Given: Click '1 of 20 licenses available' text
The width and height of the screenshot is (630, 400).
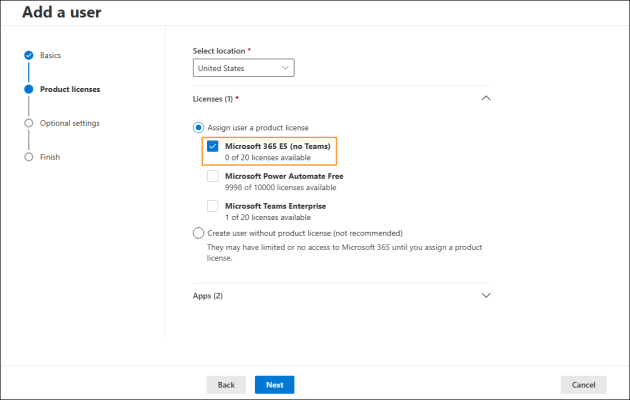Looking at the screenshot, I should click(x=268, y=217).
